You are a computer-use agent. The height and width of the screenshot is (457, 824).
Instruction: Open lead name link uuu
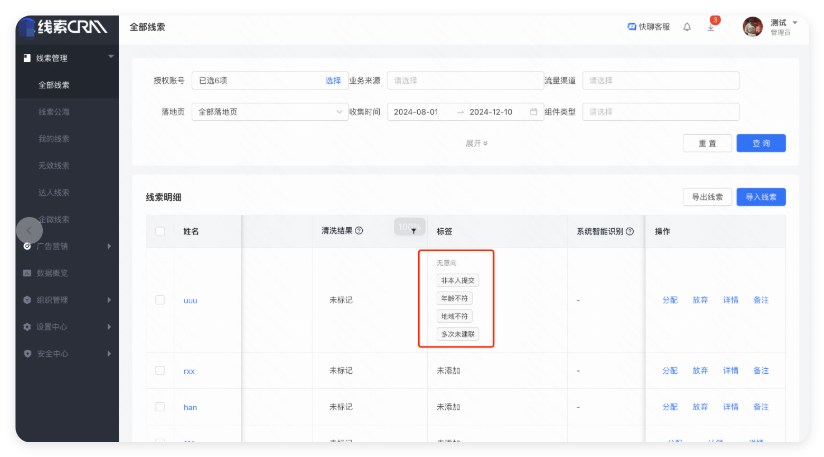pos(190,300)
